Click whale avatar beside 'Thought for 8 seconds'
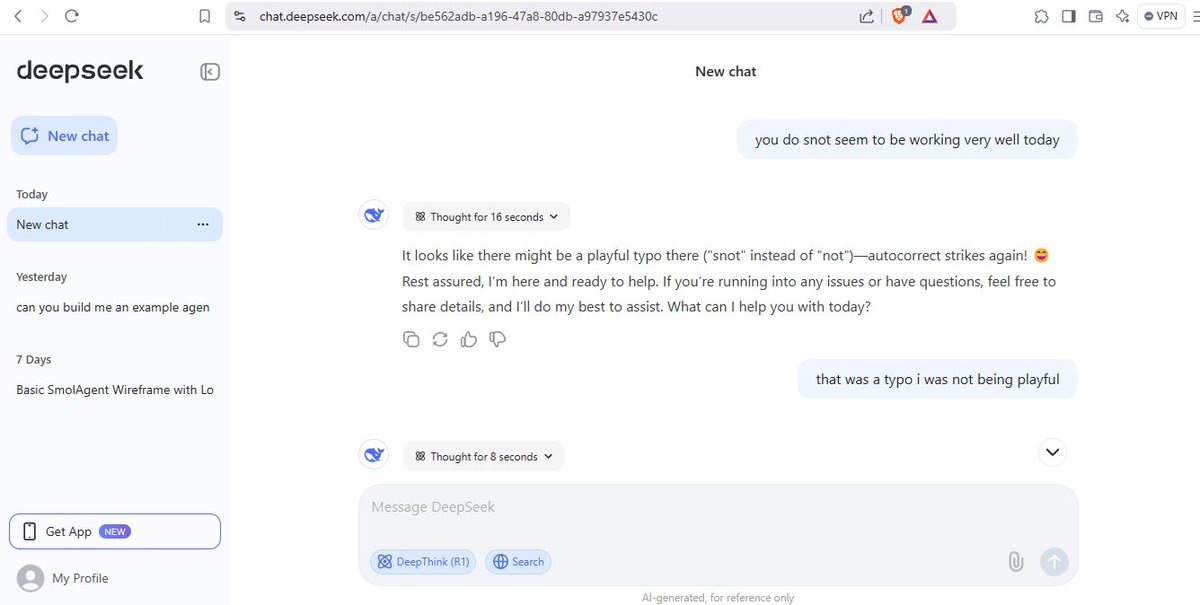The image size is (1200, 605). pyautogui.click(x=374, y=456)
